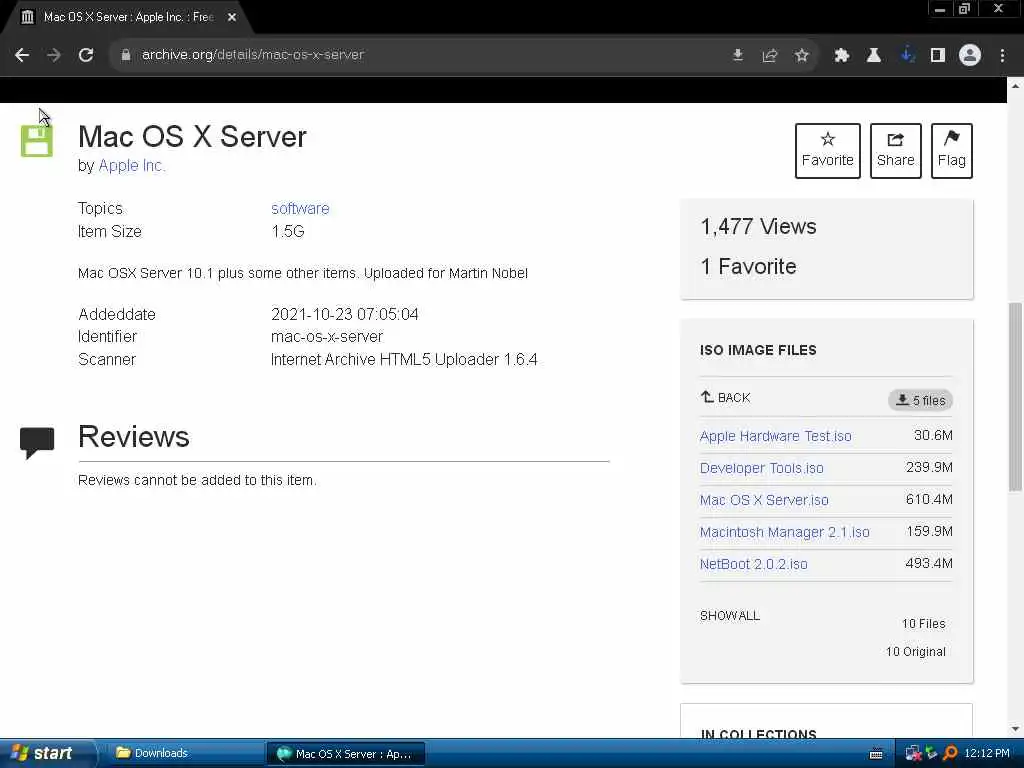
Task: Click the orange magnifier tray icon
Action: 950,754
